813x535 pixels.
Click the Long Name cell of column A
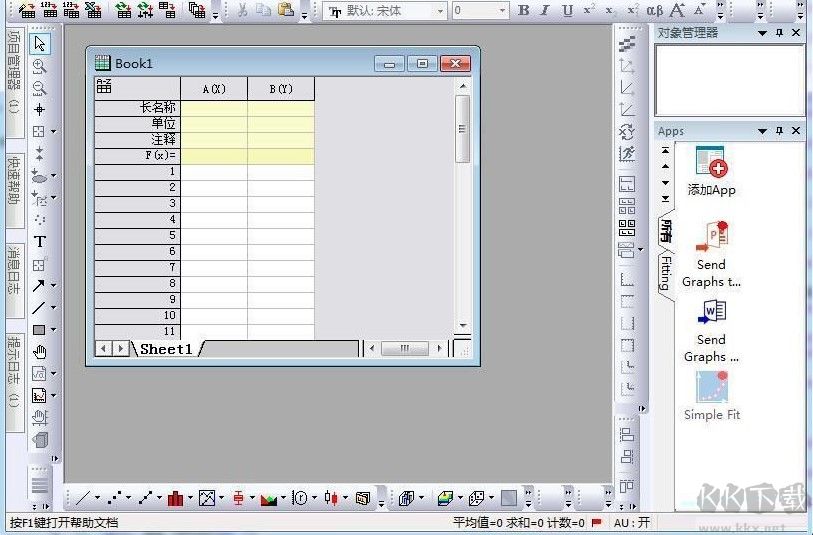coord(214,107)
